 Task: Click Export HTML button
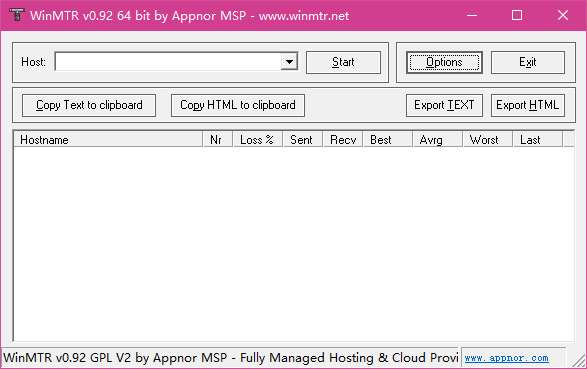(528, 105)
